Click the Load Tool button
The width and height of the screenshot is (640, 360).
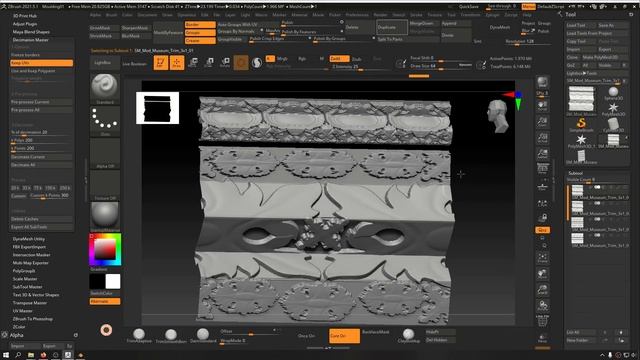point(581,25)
